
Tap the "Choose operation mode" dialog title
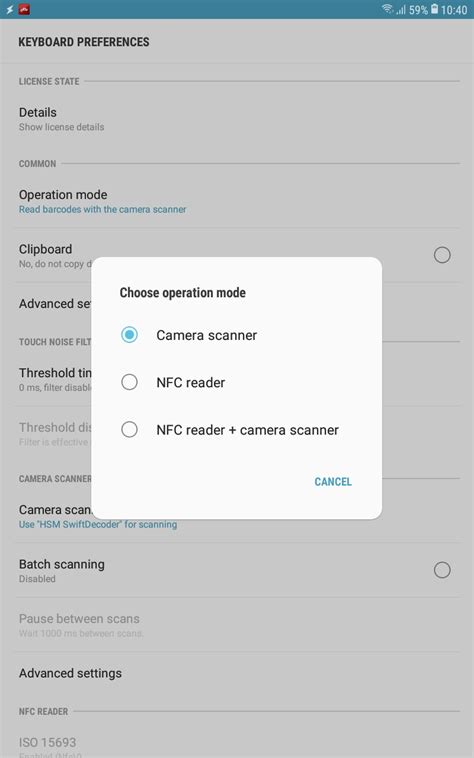tap(183, 292)
